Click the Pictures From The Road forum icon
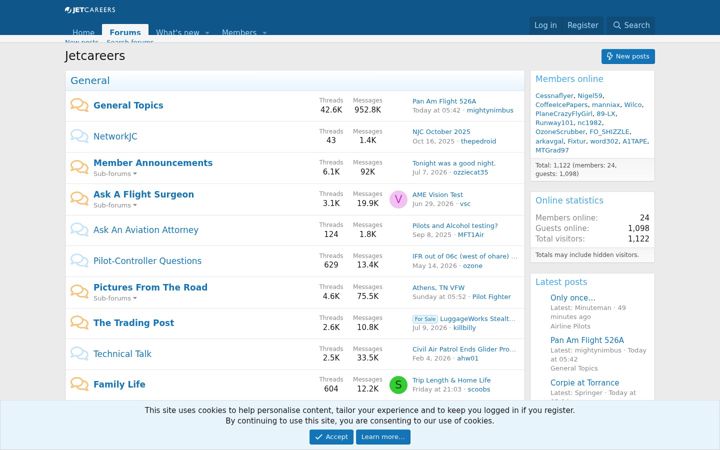The width and height of the screenshot is (720, 450). click(79, 292)
